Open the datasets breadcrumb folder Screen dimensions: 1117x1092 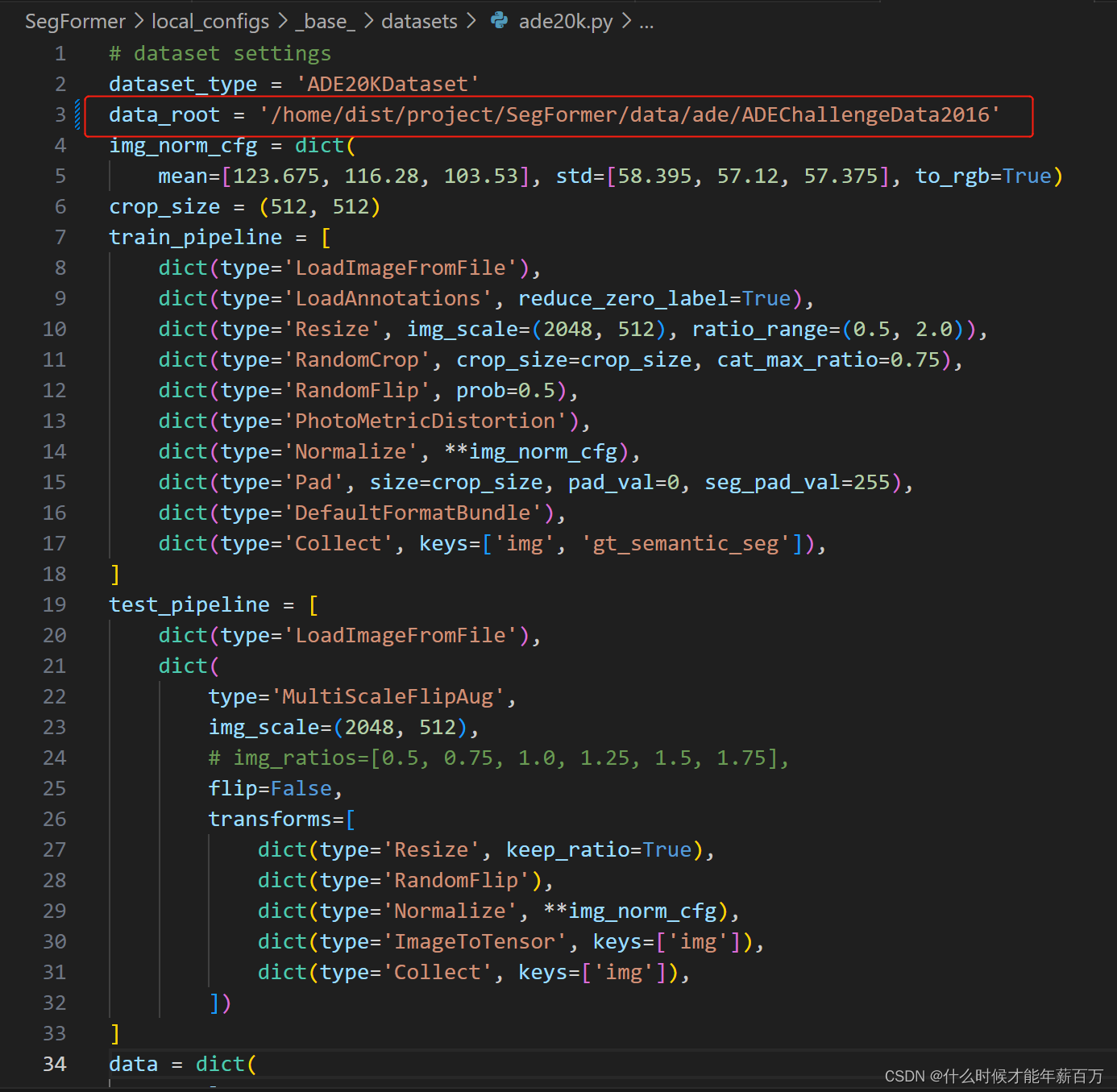(x=419, y=22)
